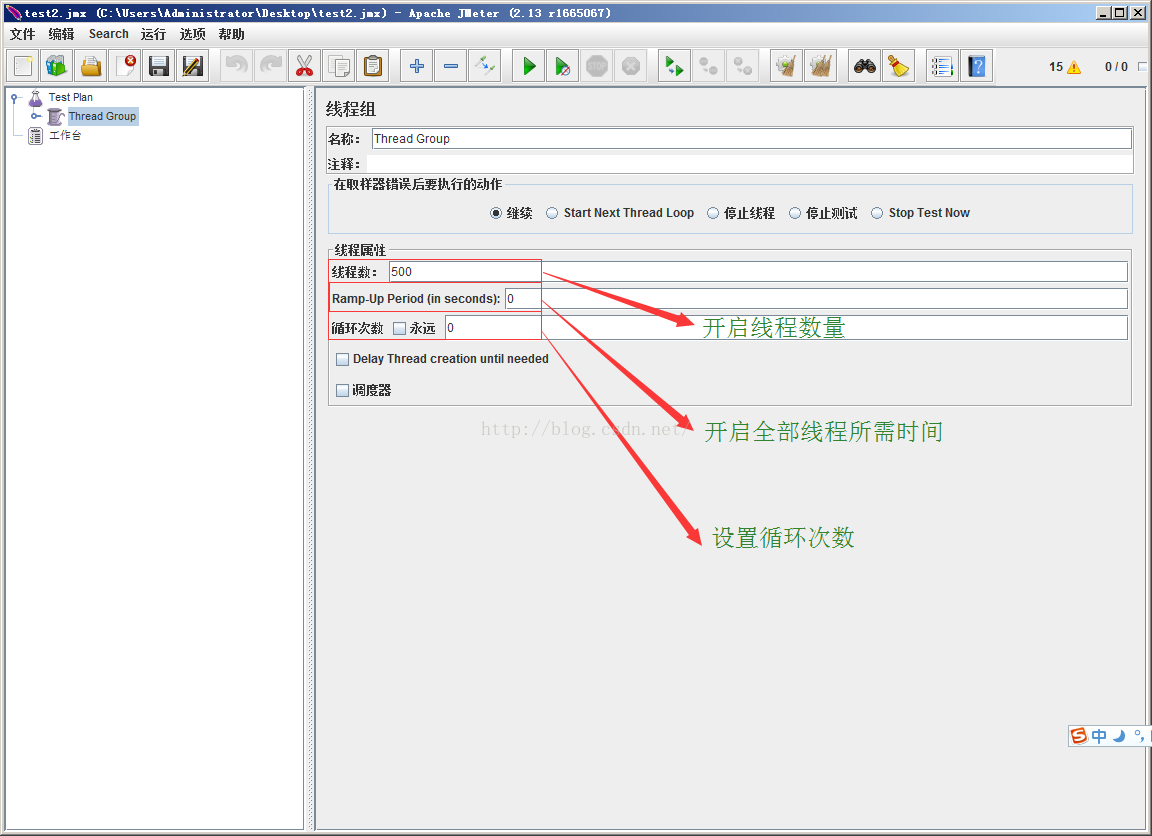The height and width of the screenshot is (836, 1152).
Task: Collapse all tree nodes with minus icon
Action: point(451,66)
